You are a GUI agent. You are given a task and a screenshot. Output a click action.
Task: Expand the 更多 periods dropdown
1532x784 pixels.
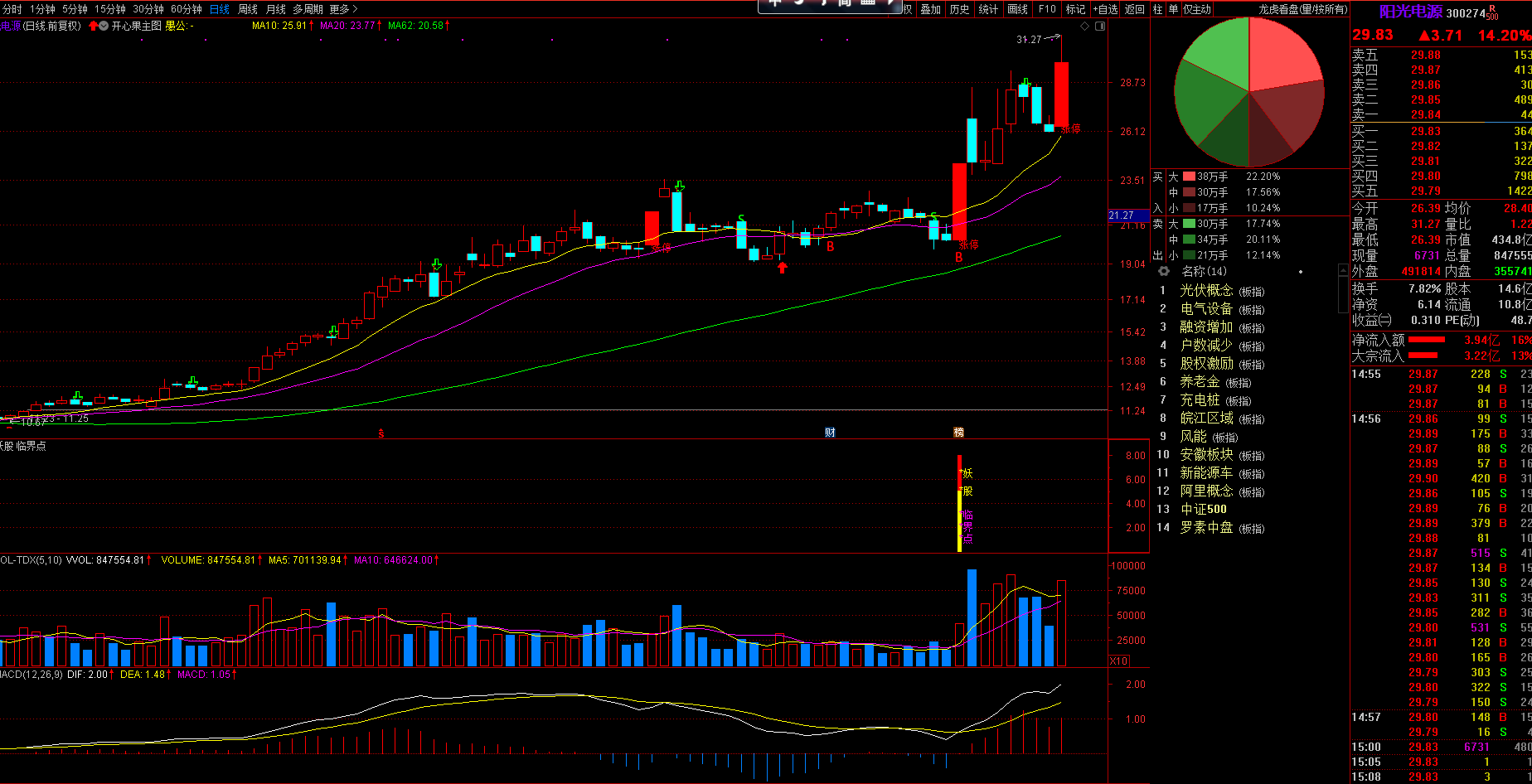pos(343,9)
